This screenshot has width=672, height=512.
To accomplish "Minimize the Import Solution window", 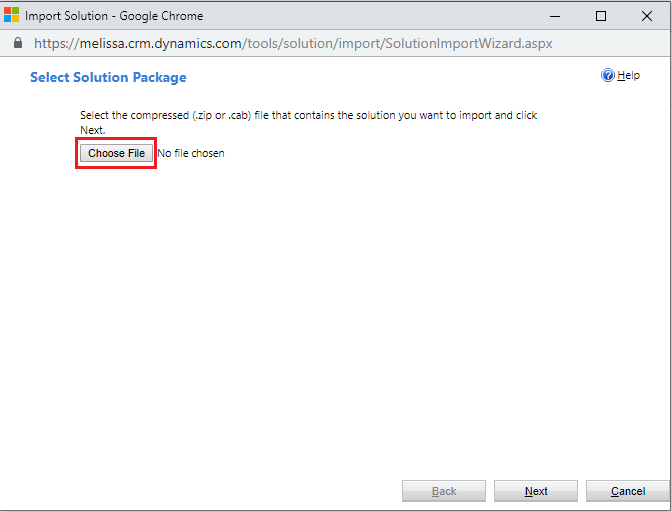I will (554, 16).
